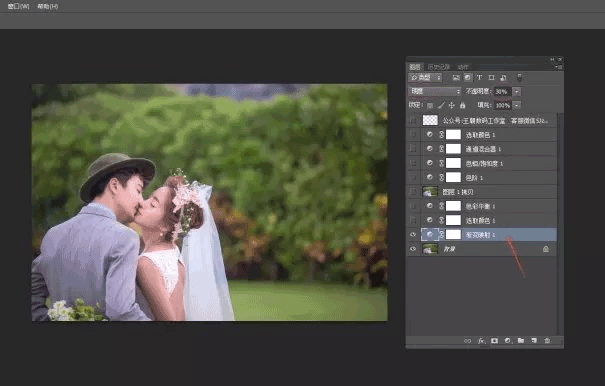This screenshot has height=386, width=605.
Task: Click mask thumbnail of 通道混合器 1 layer
Action: tap(453, 149)
